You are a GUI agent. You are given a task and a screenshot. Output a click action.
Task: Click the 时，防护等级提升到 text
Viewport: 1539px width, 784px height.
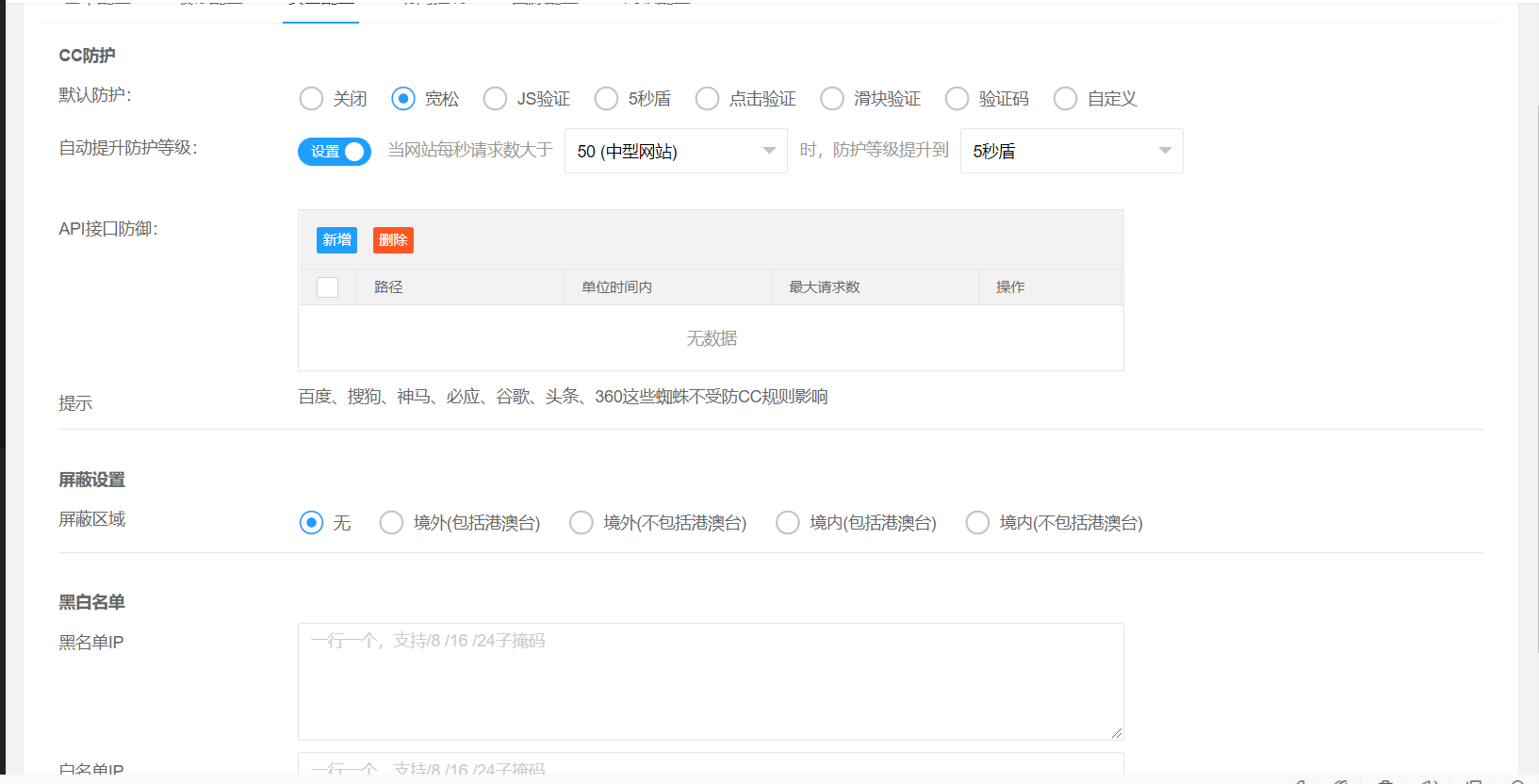pyautogui.click(x=874, y=150)
